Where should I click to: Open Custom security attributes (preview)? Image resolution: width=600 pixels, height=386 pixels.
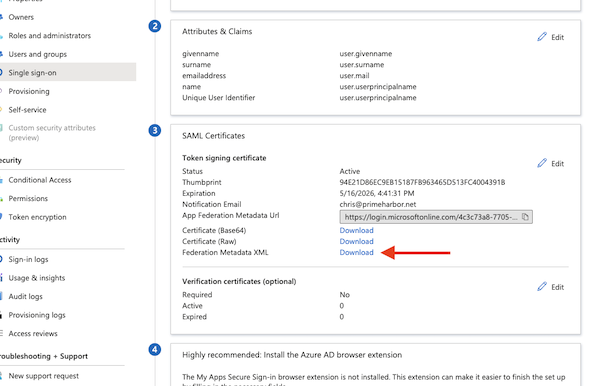tap(52, 133)
